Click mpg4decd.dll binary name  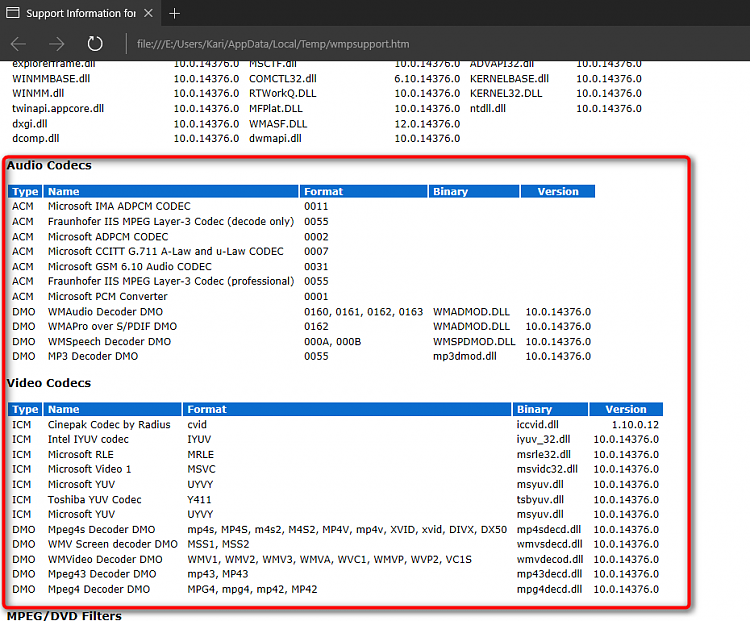549,589
